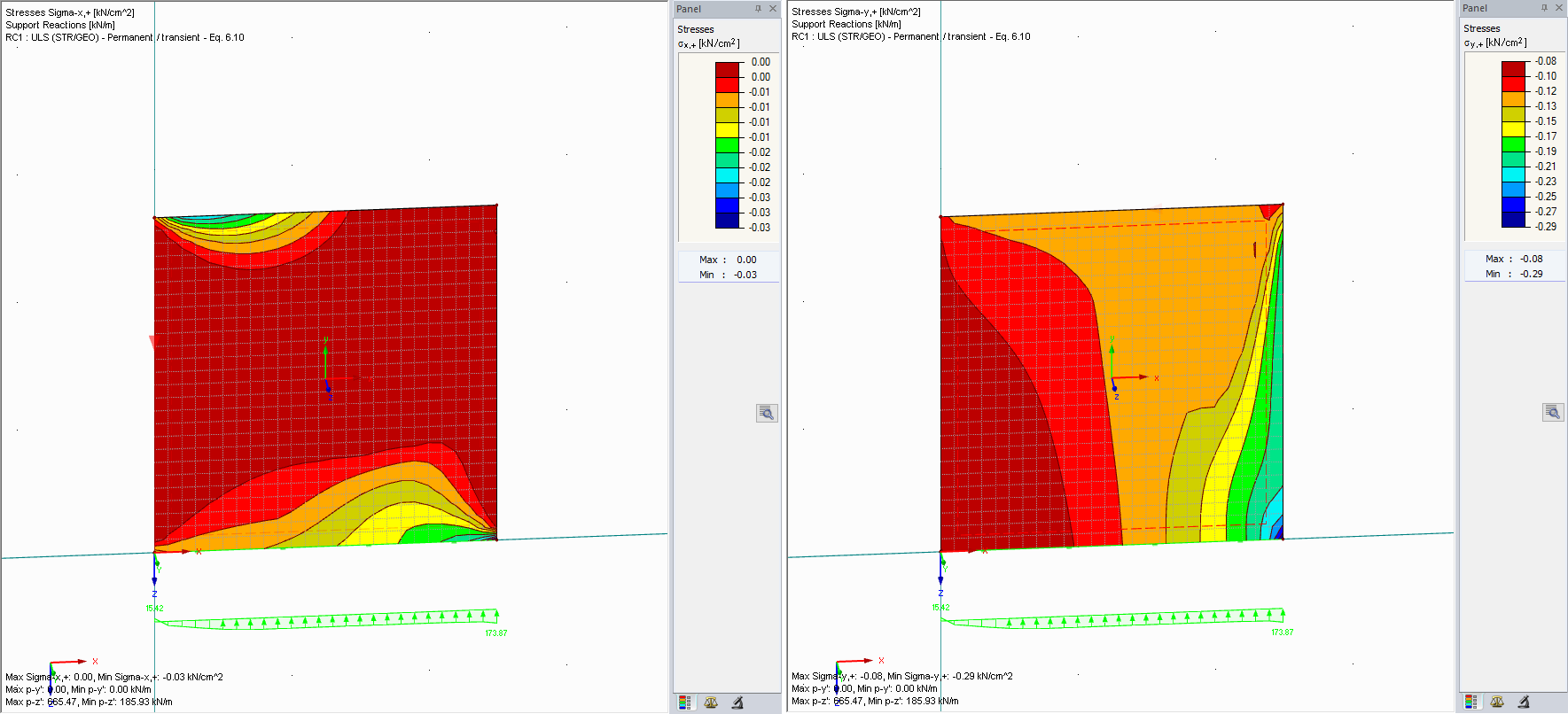Screen dimensions: 1568x714
Task: Click the 173.87 reaction label in Sigma-x view
Action: coord(496,633)
